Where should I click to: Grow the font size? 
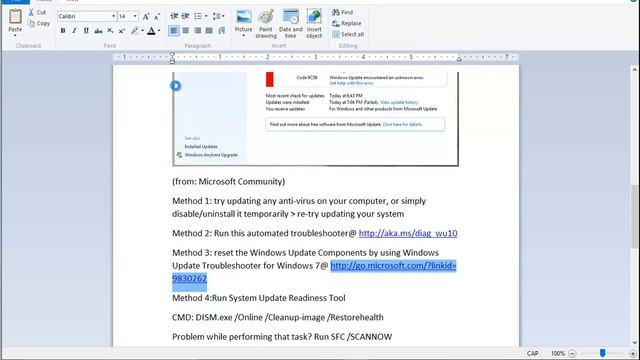point(146,16)
